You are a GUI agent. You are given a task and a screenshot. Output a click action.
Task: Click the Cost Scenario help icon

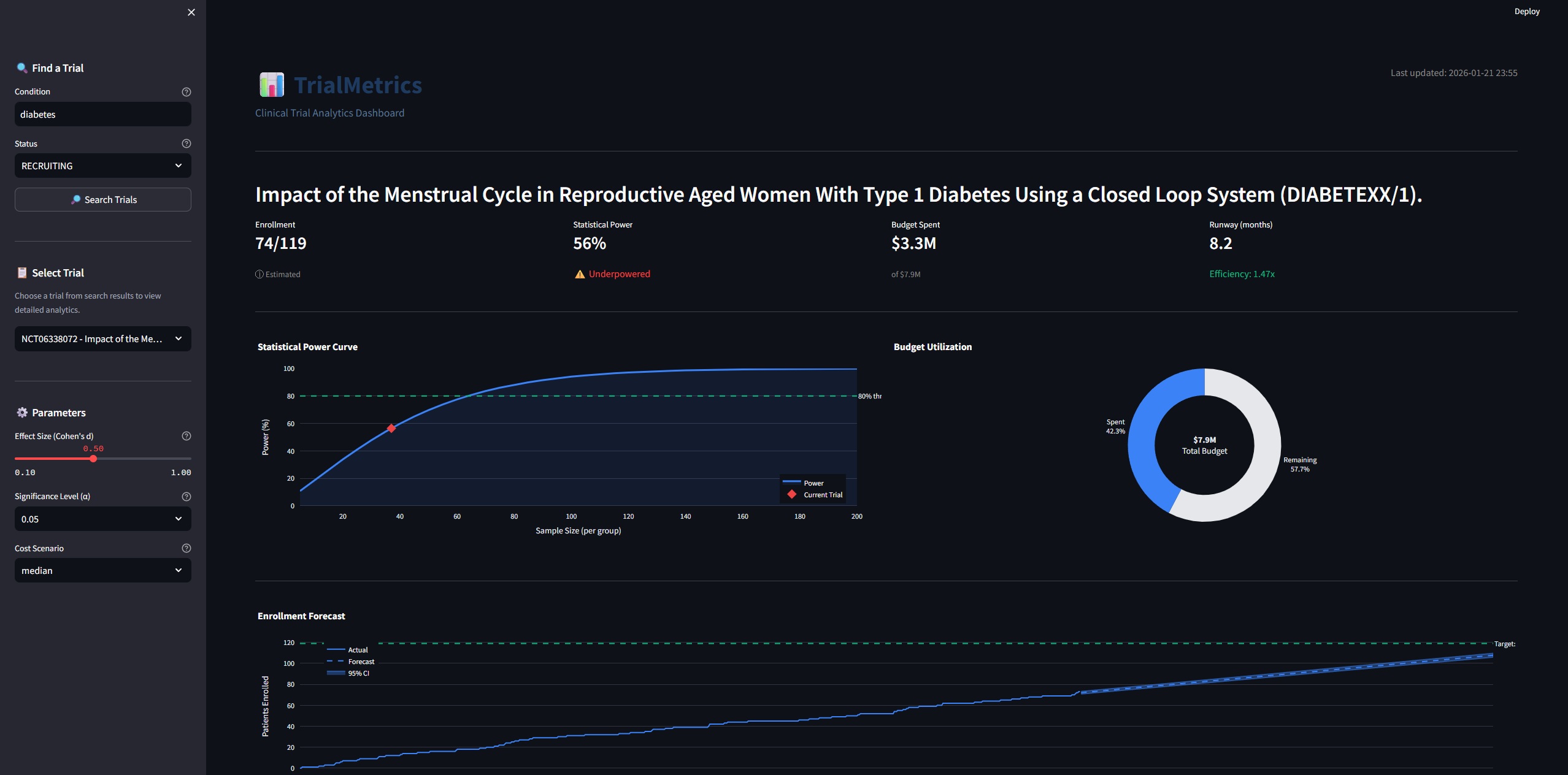[186, 548]
